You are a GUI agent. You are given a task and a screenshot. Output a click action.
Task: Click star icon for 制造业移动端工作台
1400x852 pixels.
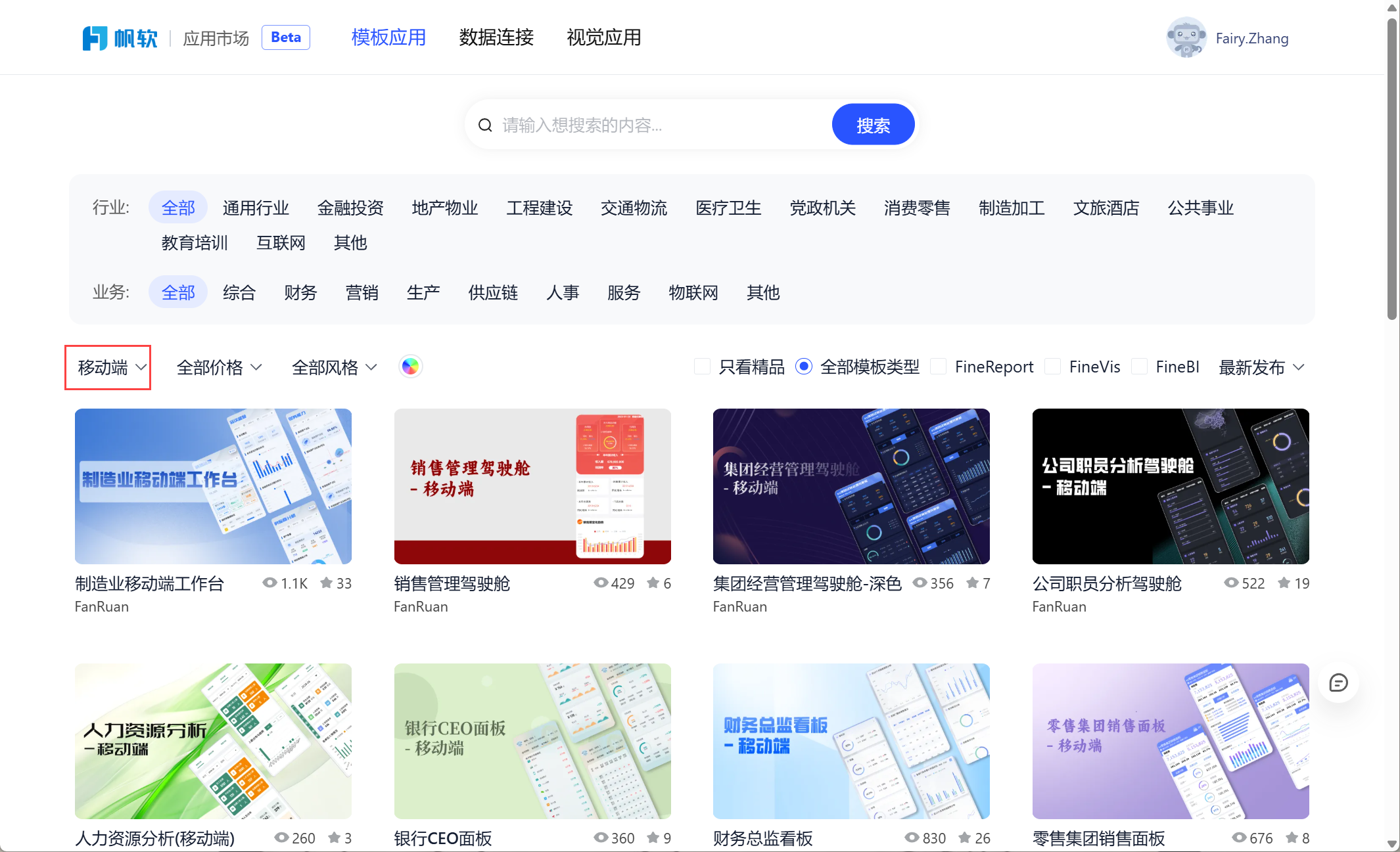(x=326, y=583)
